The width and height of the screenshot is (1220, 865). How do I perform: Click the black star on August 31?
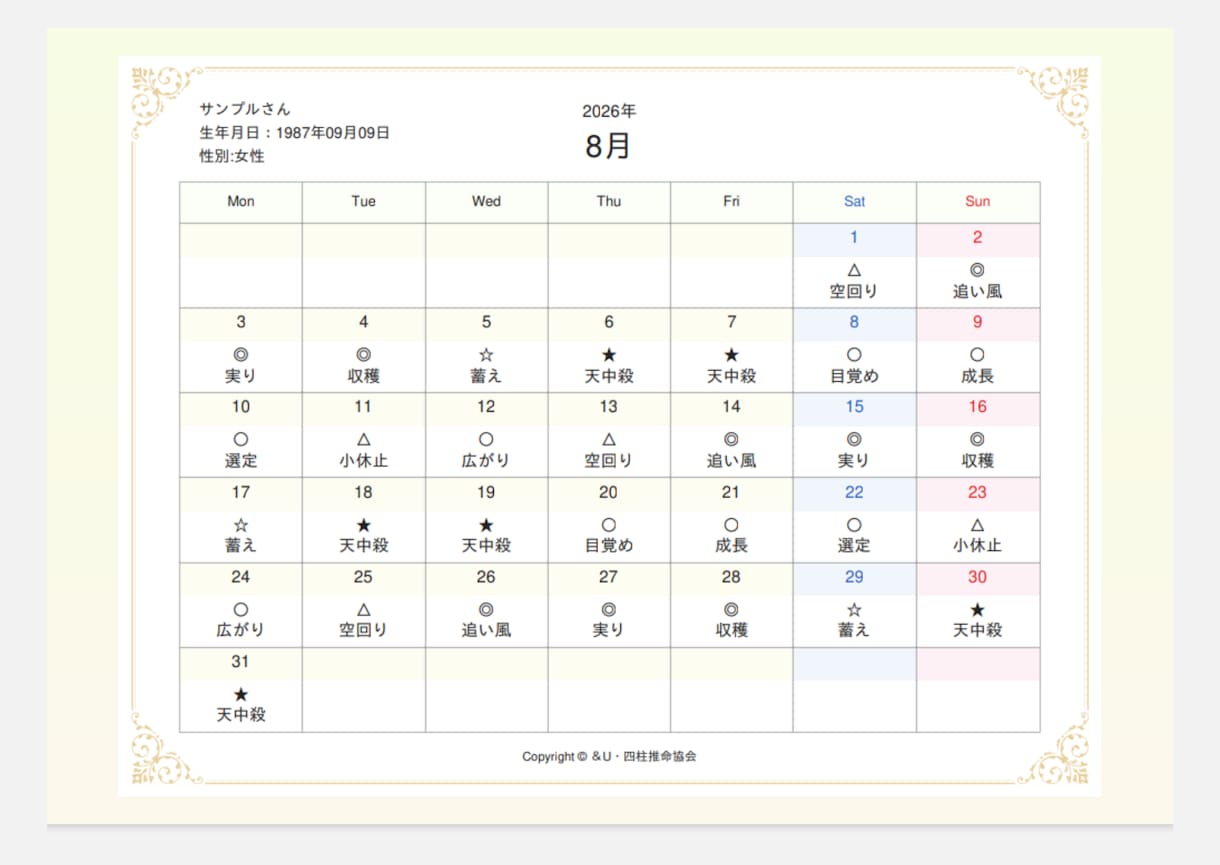click(240, 695)
